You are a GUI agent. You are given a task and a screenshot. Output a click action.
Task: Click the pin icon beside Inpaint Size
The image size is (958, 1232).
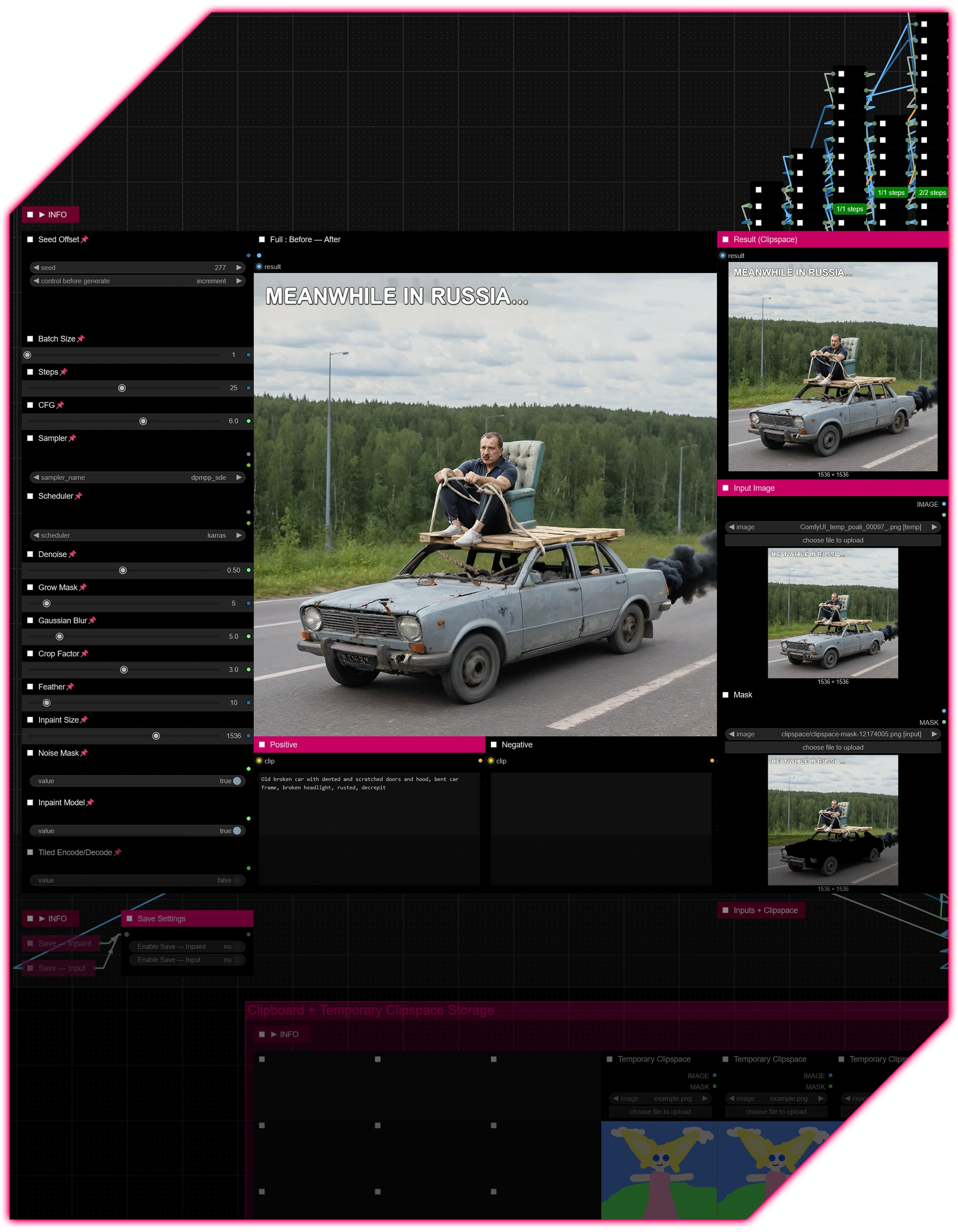coord(84,720)
